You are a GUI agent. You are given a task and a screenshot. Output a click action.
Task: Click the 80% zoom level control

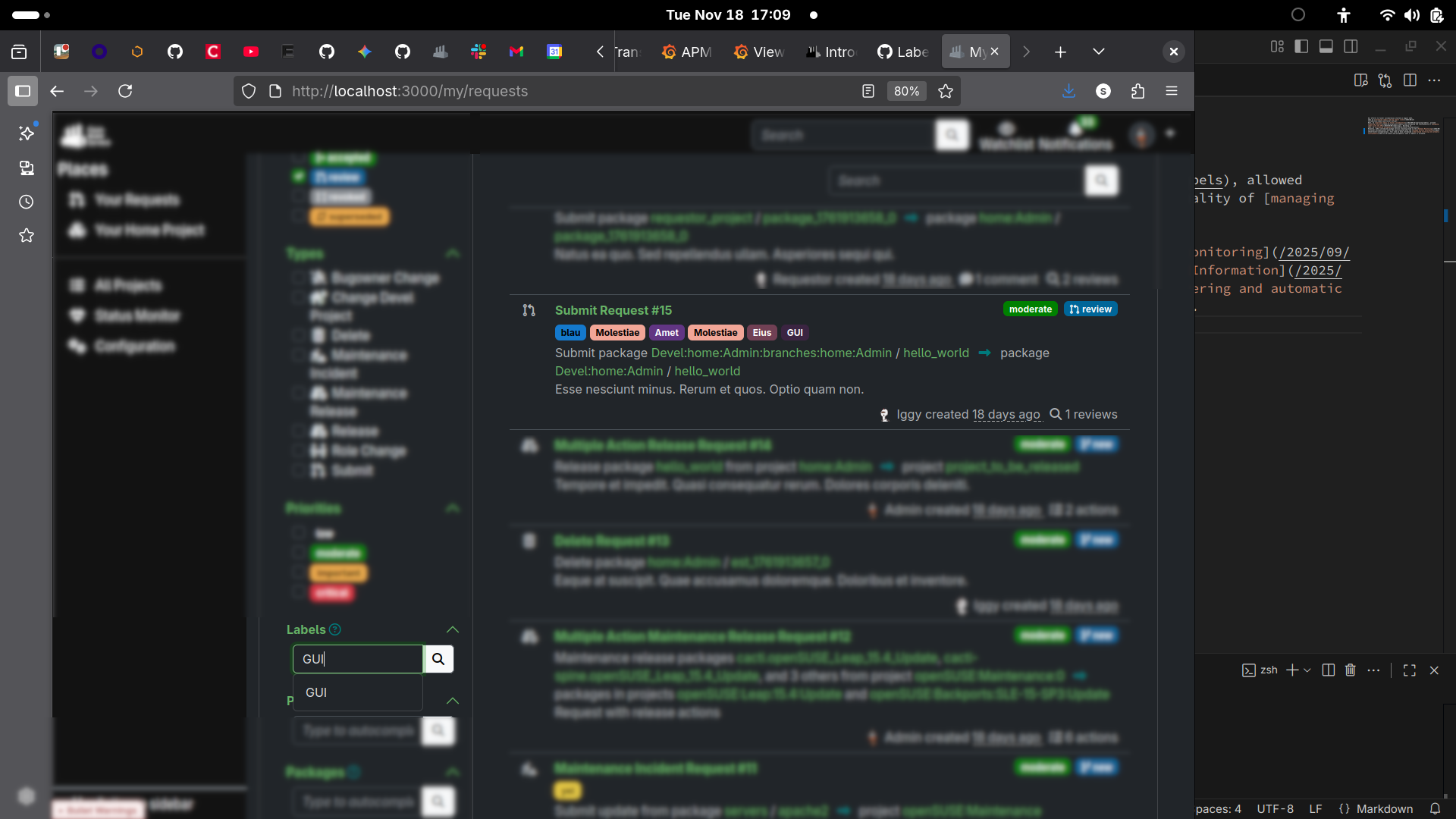coord(907,91)
